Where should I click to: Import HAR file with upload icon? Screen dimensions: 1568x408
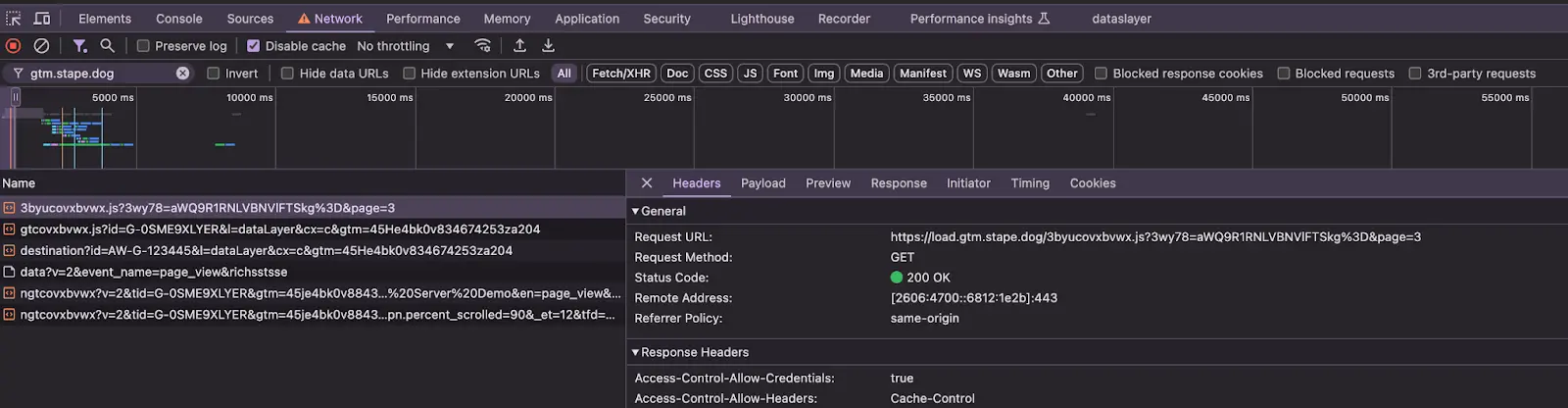coord(519,46)
